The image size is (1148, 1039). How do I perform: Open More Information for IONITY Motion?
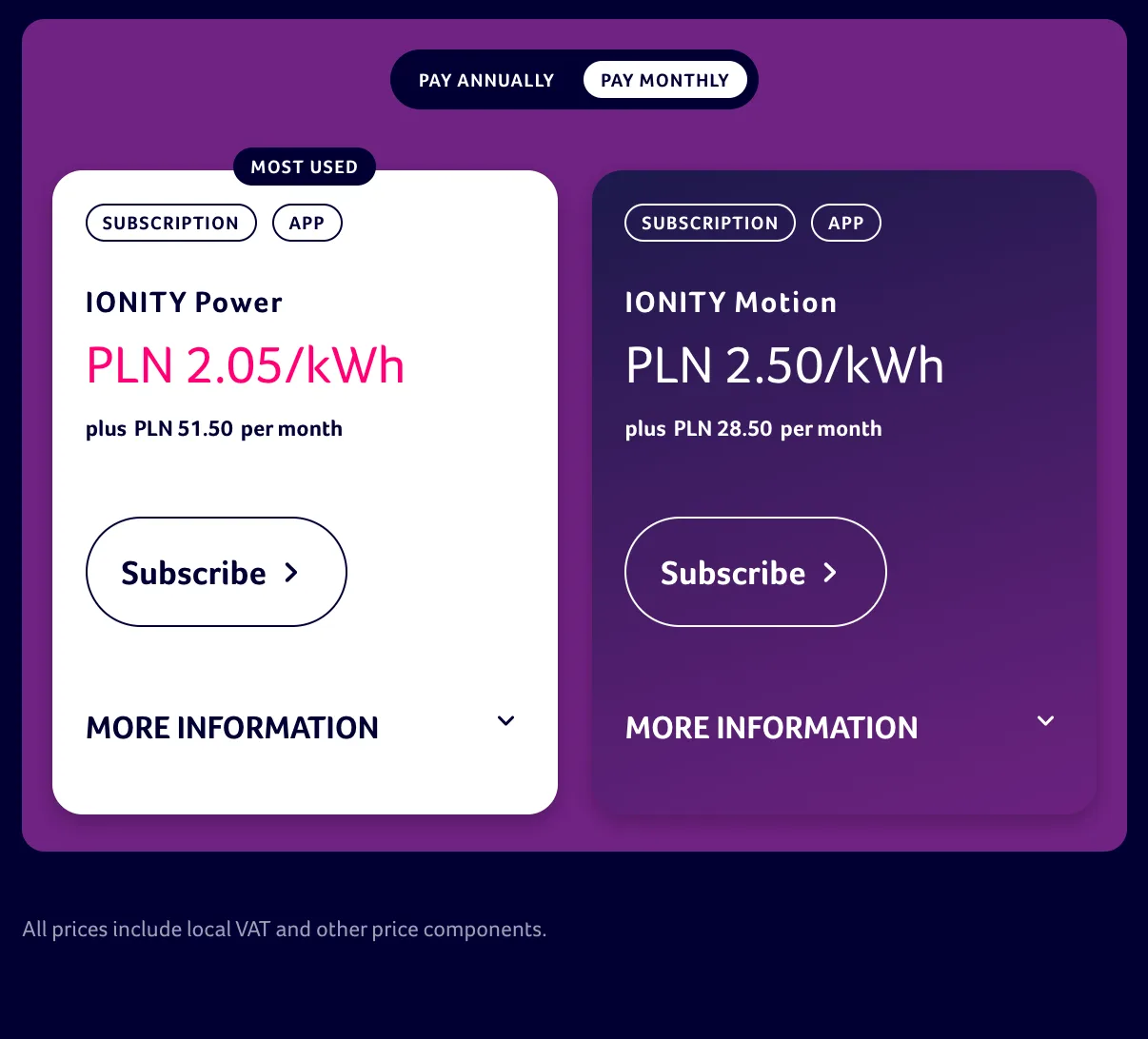(x=771, y=728)
